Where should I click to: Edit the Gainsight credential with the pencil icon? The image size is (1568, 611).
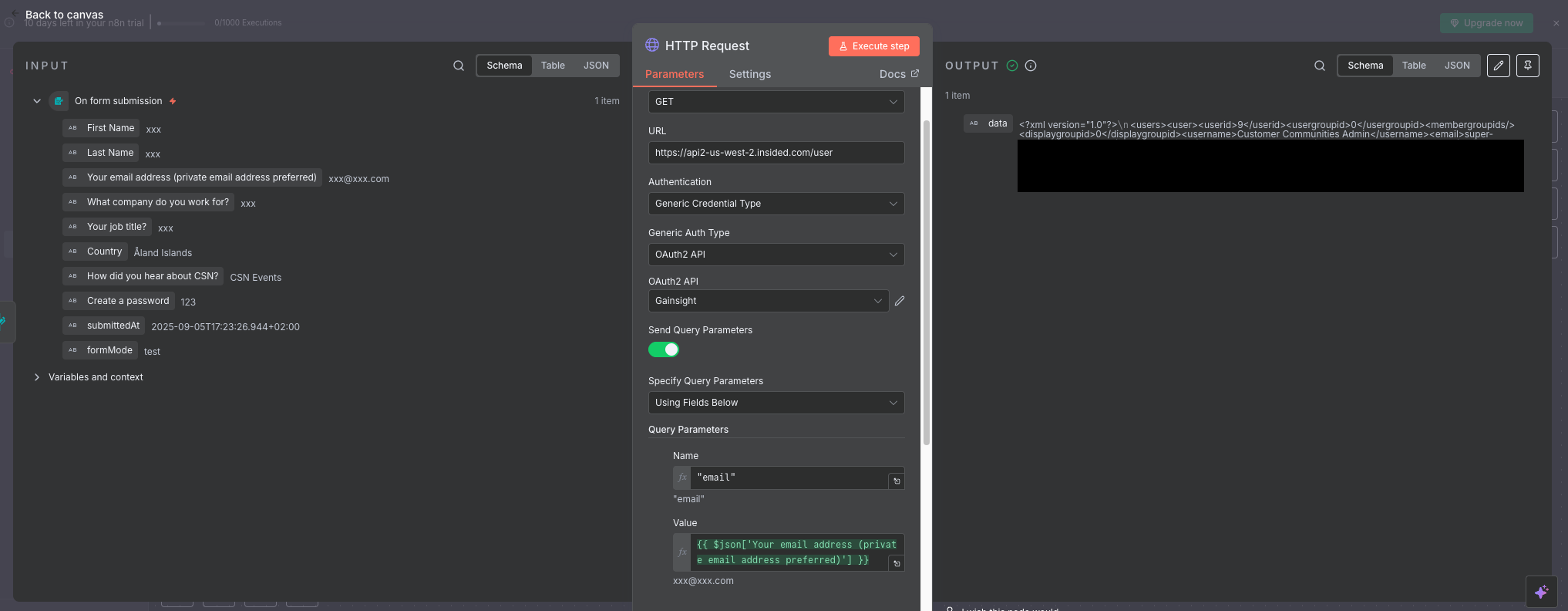point(900,301)
